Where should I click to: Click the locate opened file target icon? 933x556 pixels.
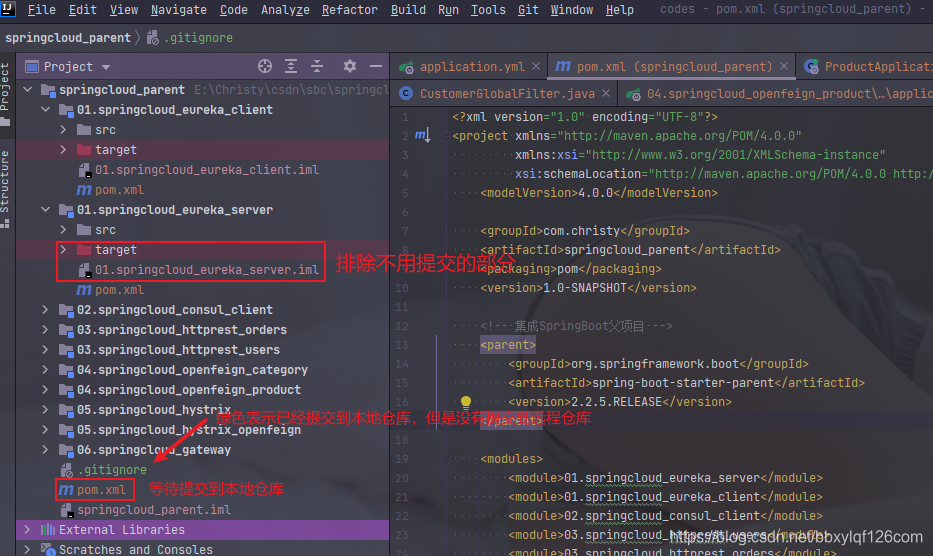click(x=265, y=66)
